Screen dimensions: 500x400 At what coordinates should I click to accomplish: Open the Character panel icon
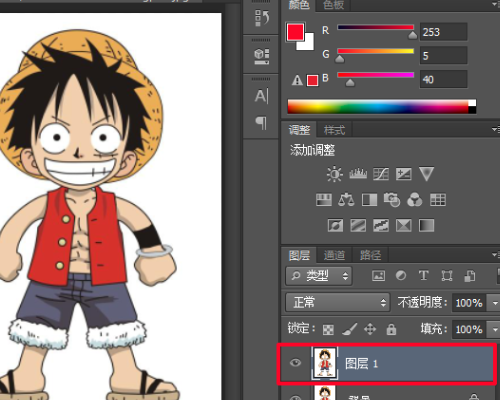pyautogui.click(x=261, y=96)
